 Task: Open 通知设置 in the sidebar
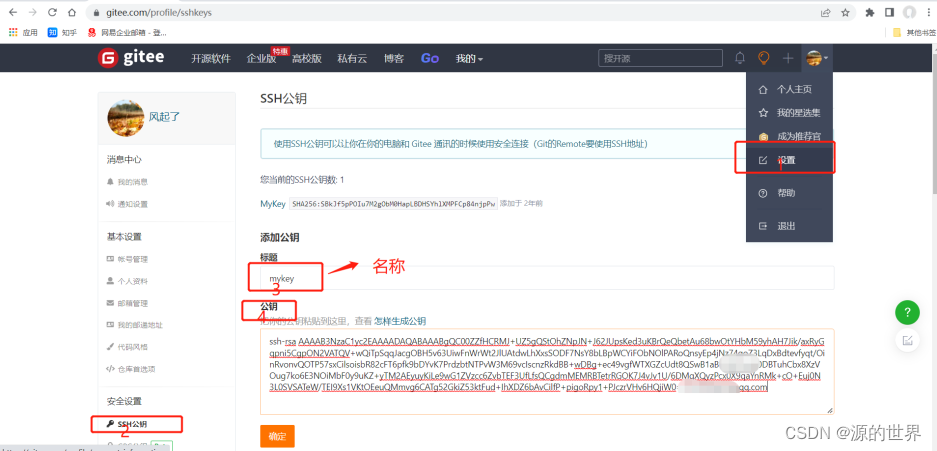click(127, 204)
